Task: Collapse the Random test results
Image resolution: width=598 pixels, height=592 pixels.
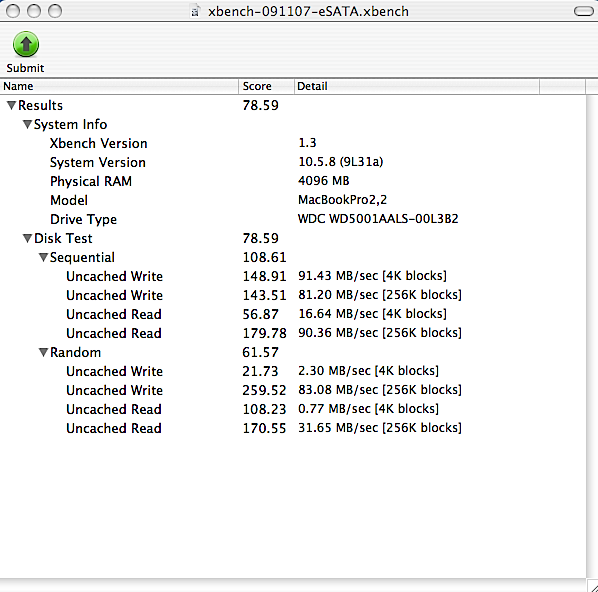Action: [x=43, y=352]
